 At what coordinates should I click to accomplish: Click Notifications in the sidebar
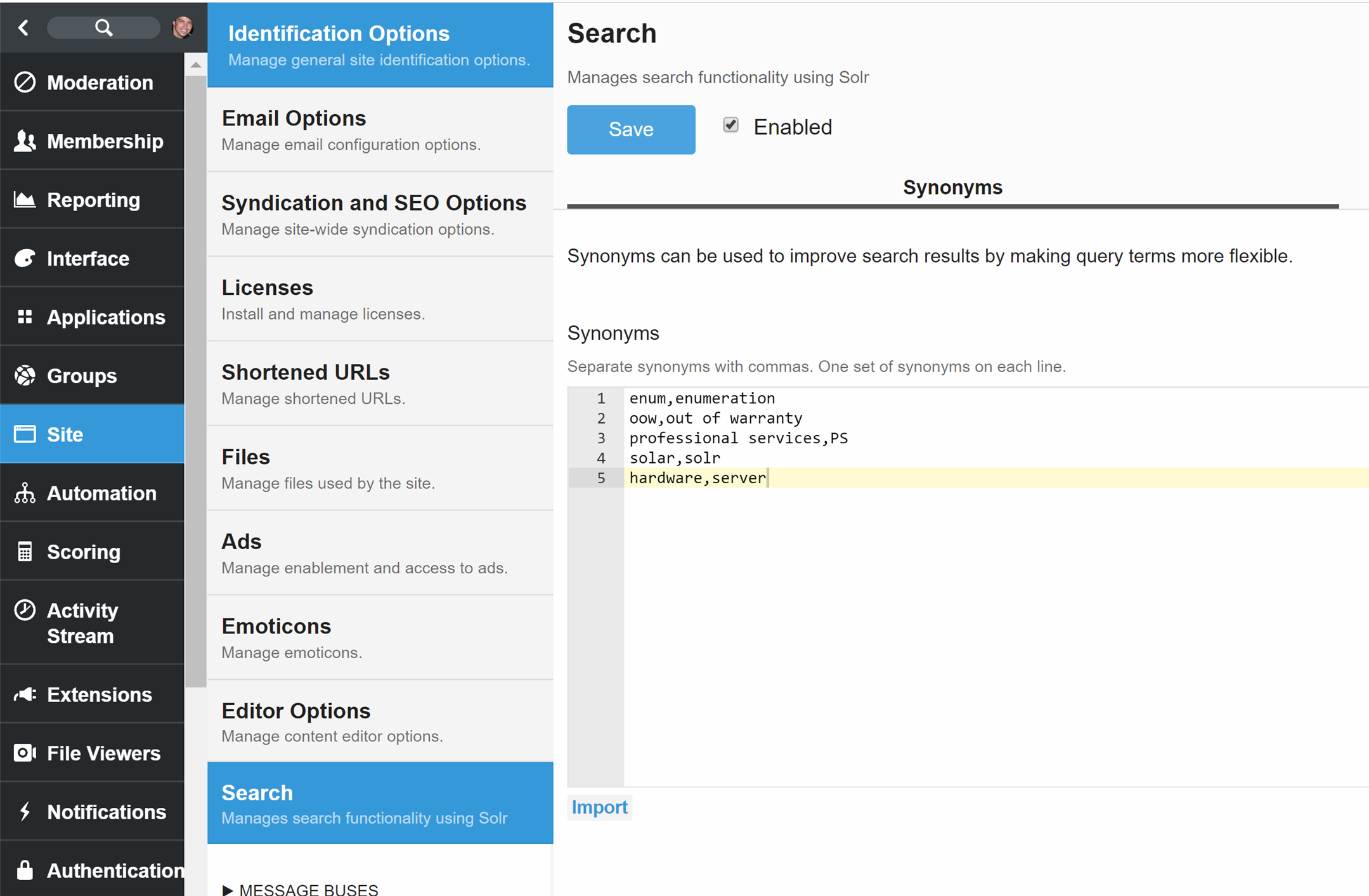click(x=93, y=812)
